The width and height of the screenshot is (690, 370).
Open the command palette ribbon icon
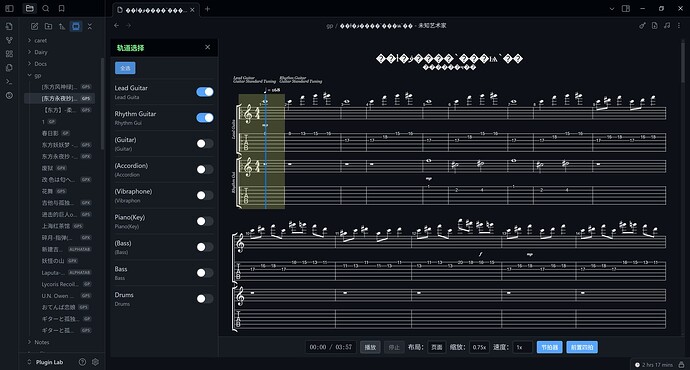tap(9, 81)
